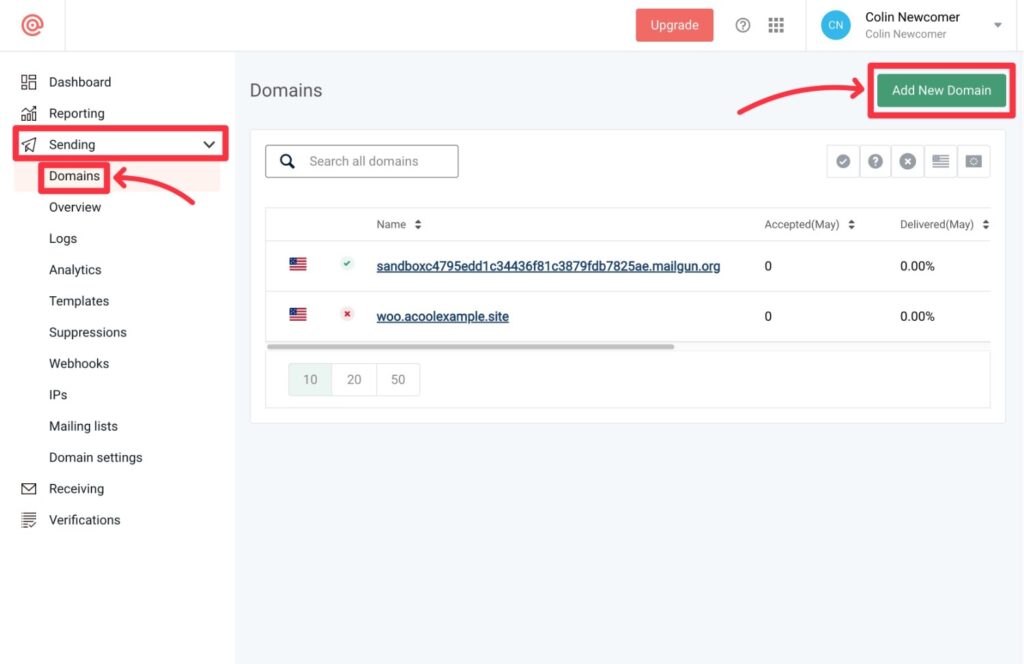Open the Colin Newcomer account dropdown arrow
Viewport: 1024px width, 664px height.
[997, 26]
